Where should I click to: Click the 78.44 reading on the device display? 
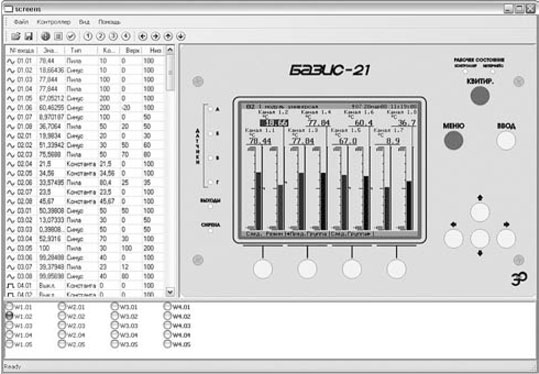coord(259,141)
